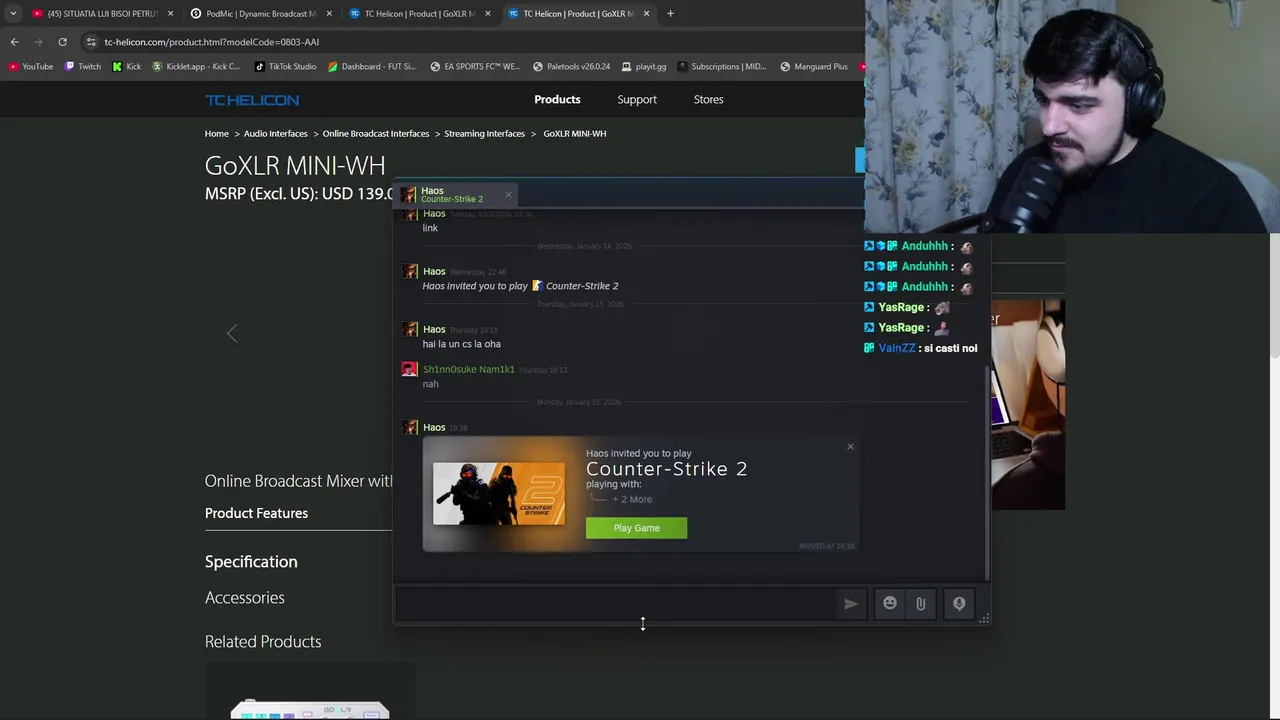The height and width of the screenshot is (720, 1280).
Task: Open the Dashboard - FUT bookmark
Action: [372, 66]
